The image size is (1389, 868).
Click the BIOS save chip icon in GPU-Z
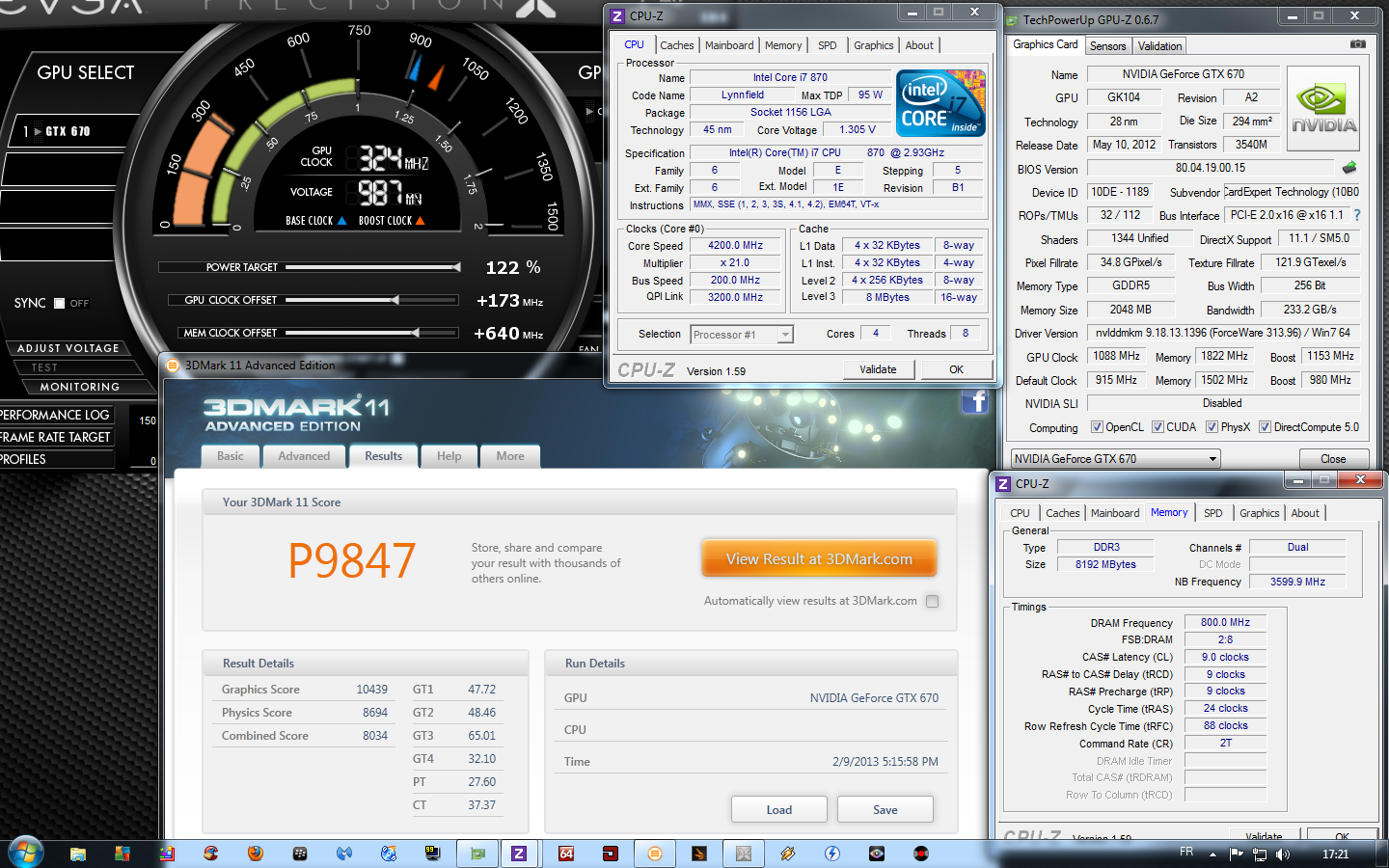coord(1349,168)
